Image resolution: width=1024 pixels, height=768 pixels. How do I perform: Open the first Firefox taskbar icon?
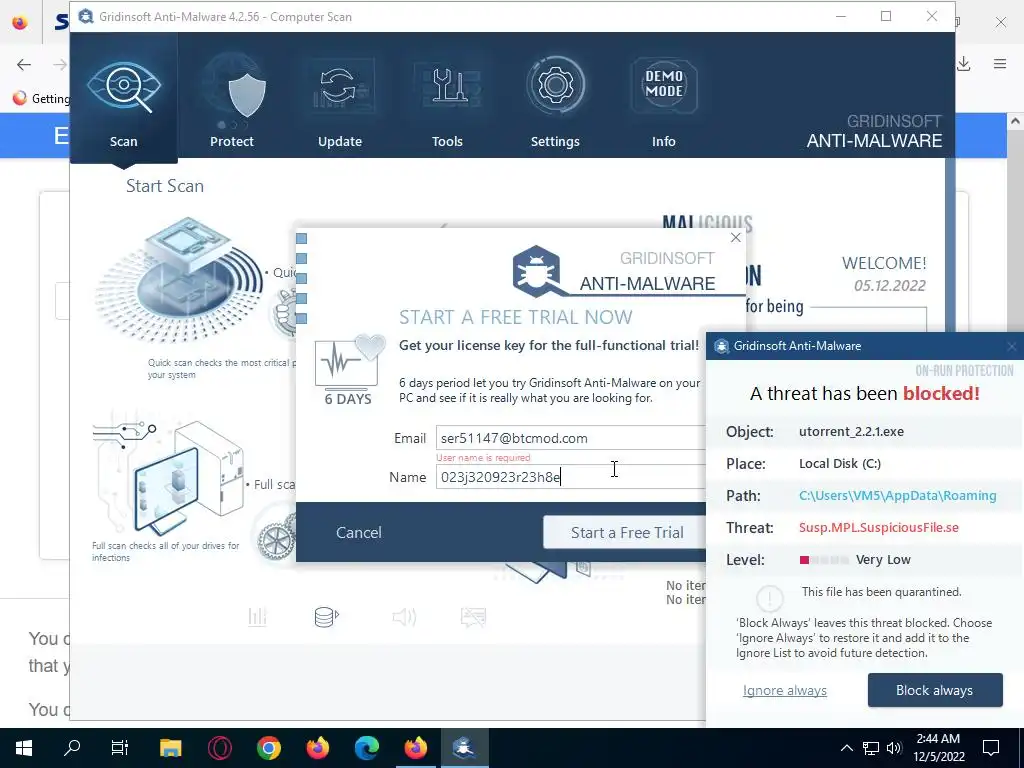(317, 748)
